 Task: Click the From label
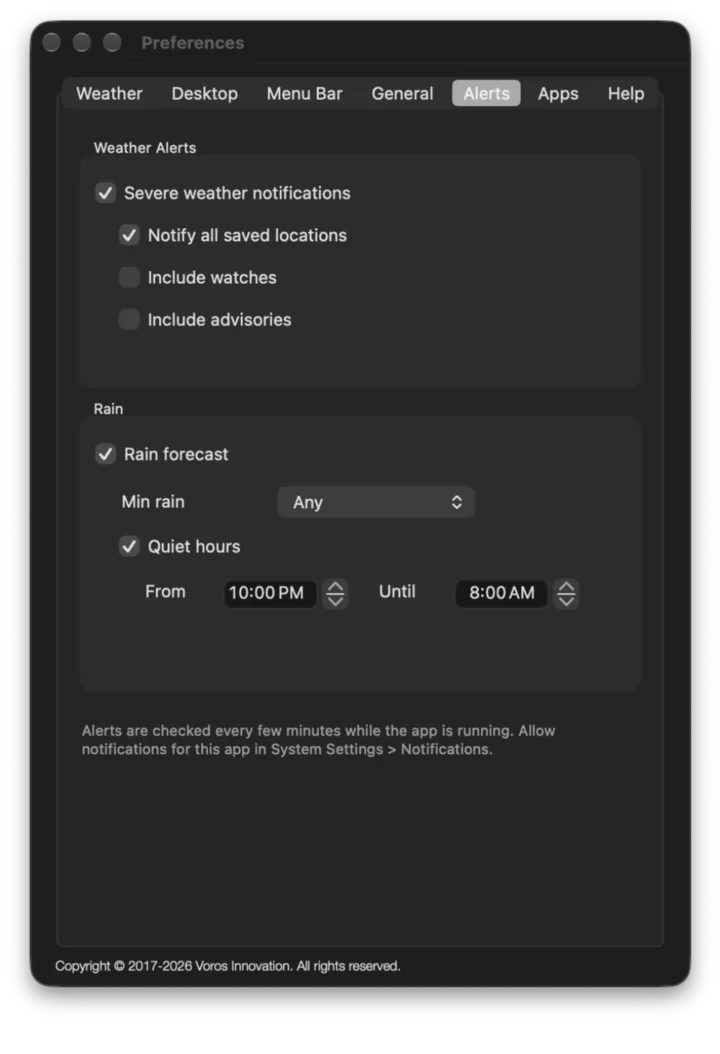tap(165, 592)
